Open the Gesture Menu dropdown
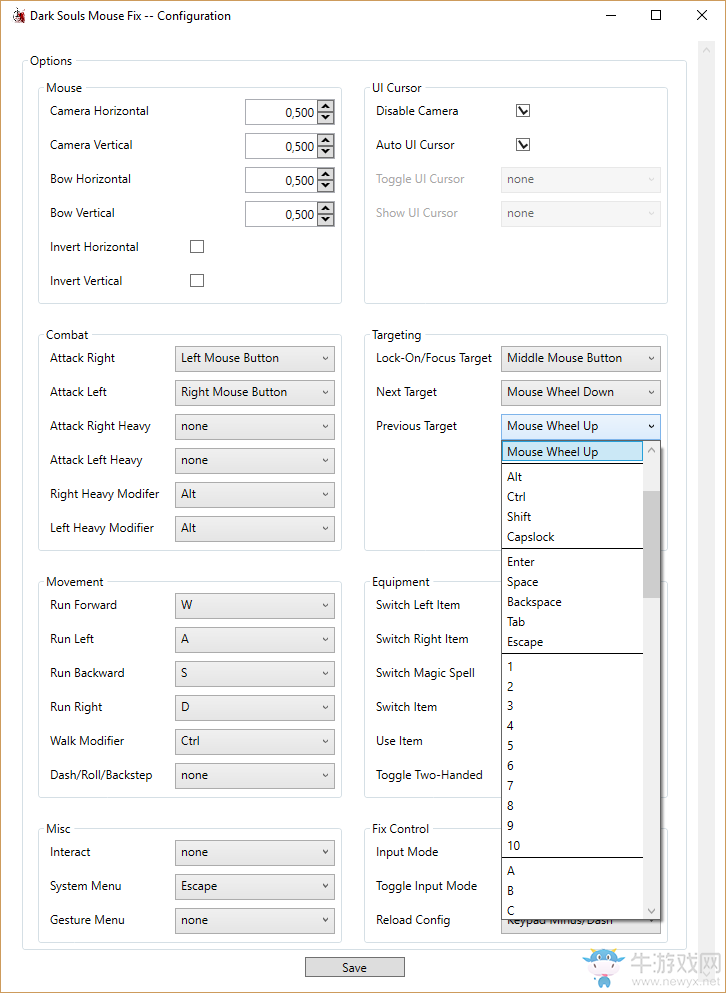This screenshot has width=726, height=993. click(255, 920)
